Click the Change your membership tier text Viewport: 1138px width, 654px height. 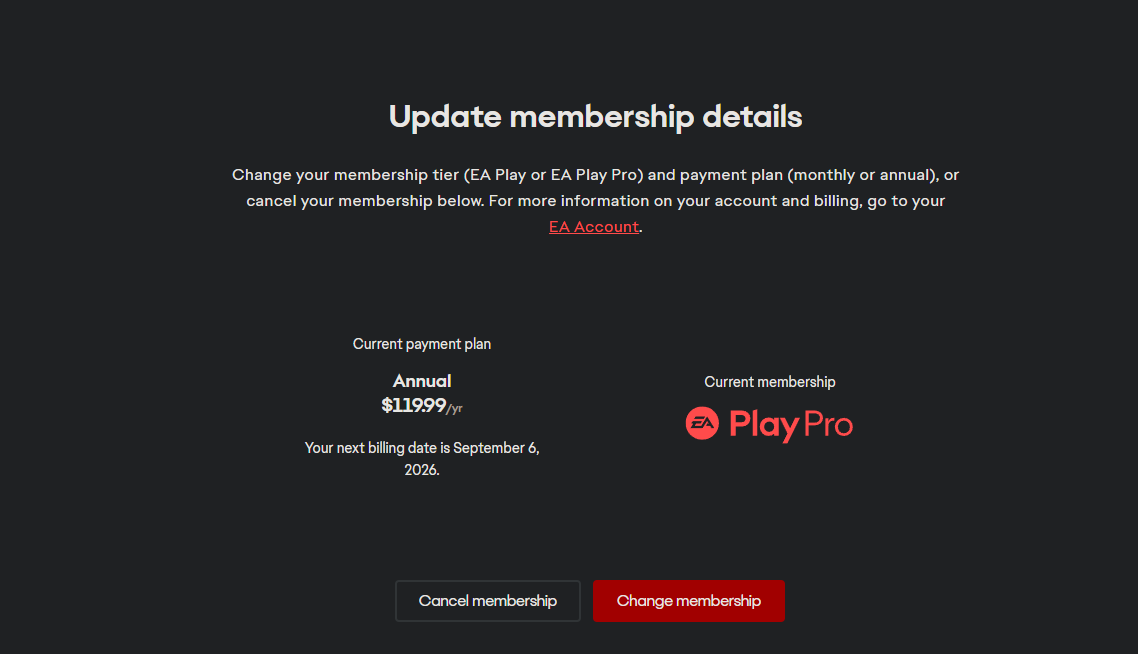(x=345, y=175)
